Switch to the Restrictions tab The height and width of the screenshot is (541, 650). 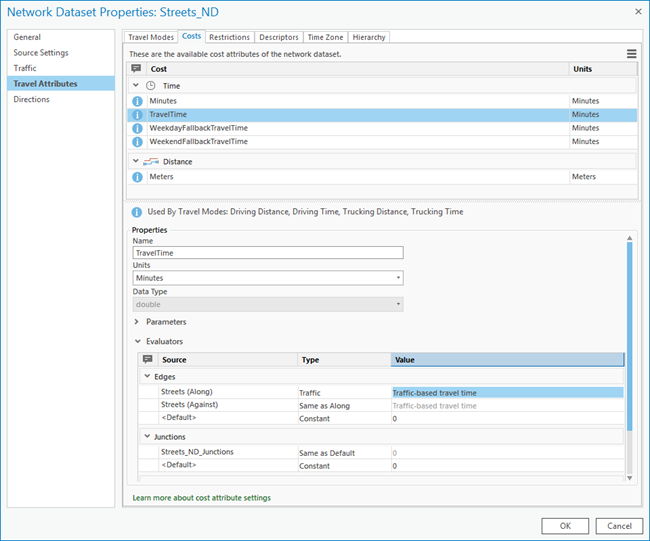[x=229, y=37]
